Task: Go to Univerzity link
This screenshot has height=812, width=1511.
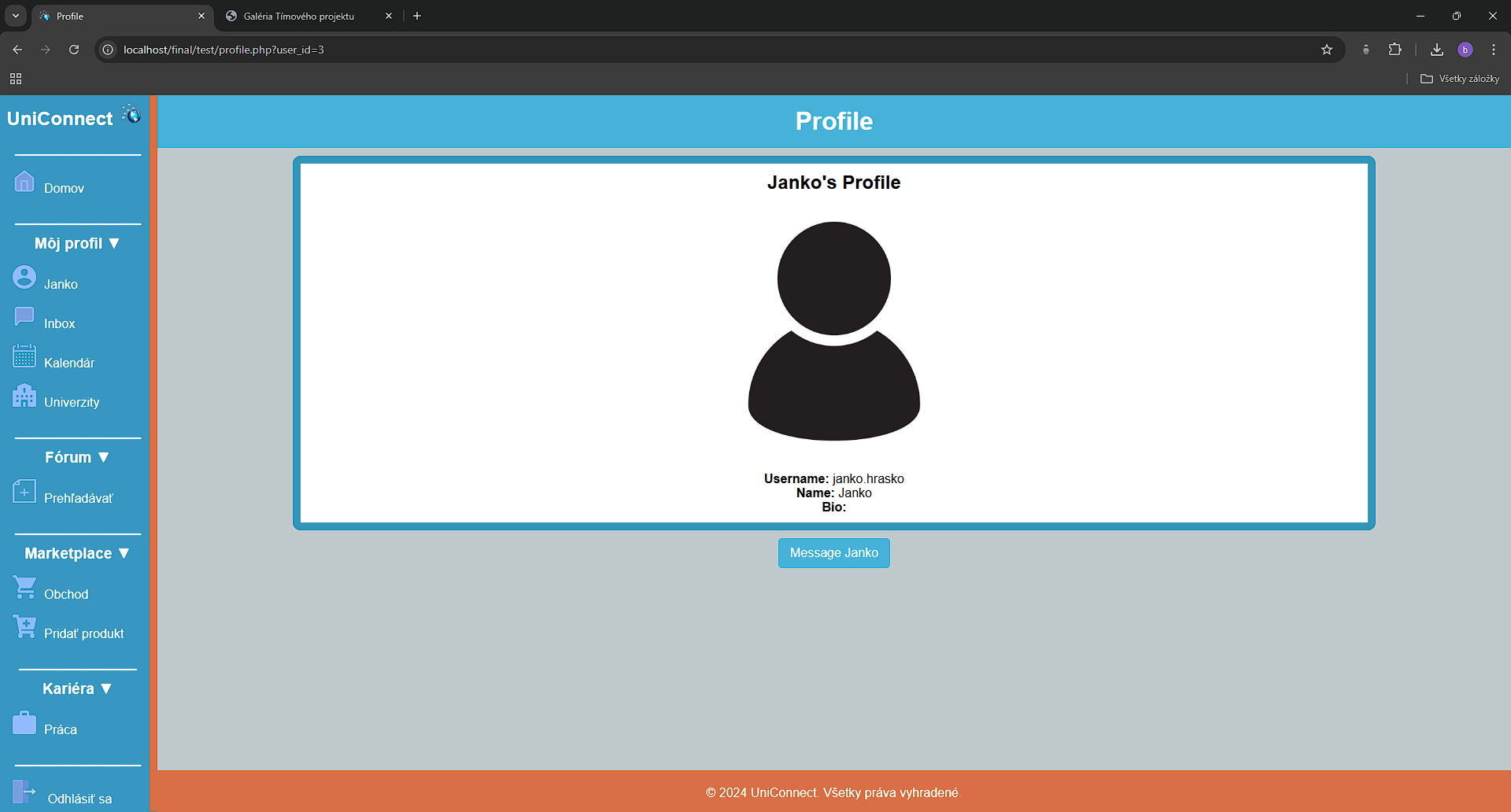Action: point(72,403)
